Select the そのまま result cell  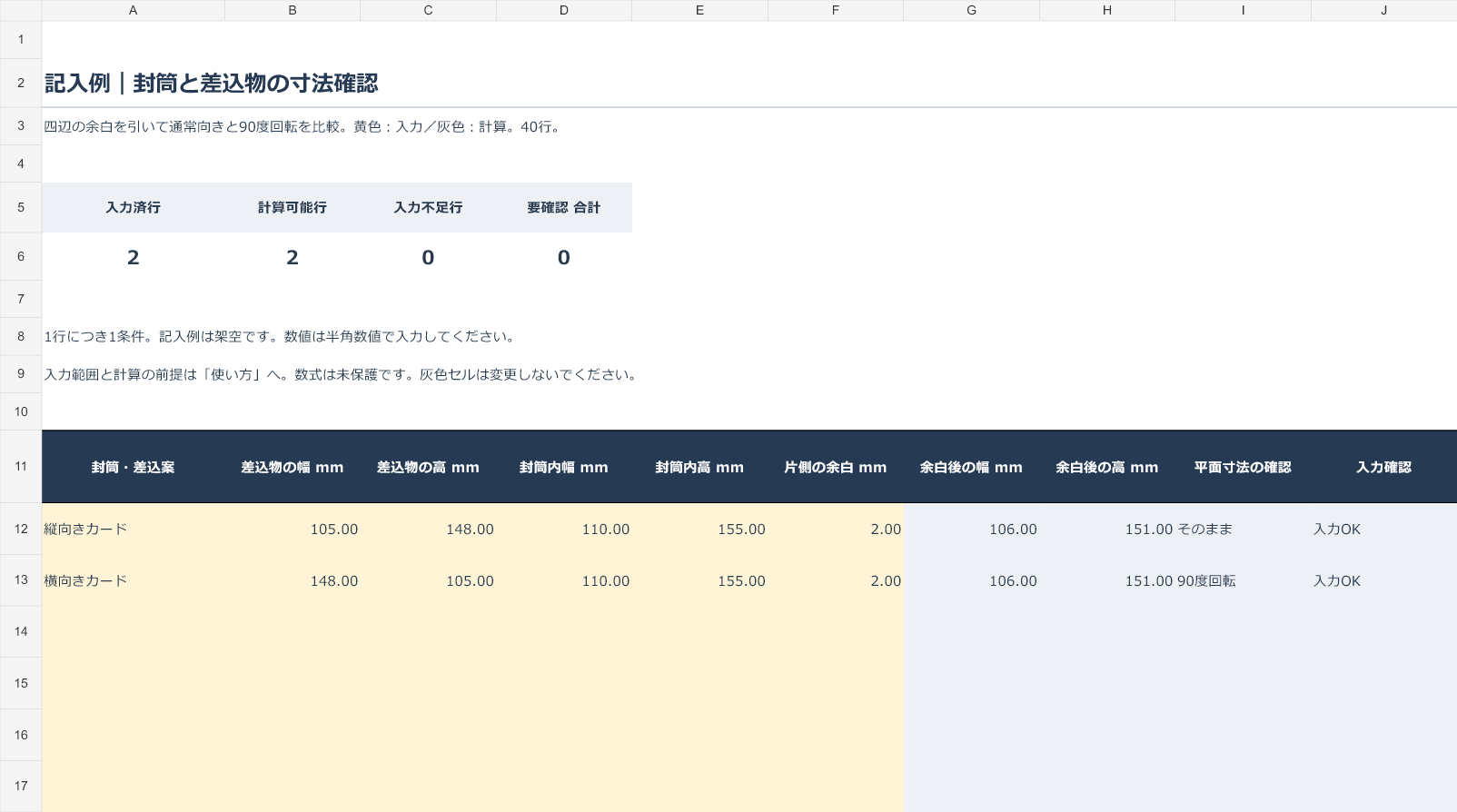[x=1243, y=529]
